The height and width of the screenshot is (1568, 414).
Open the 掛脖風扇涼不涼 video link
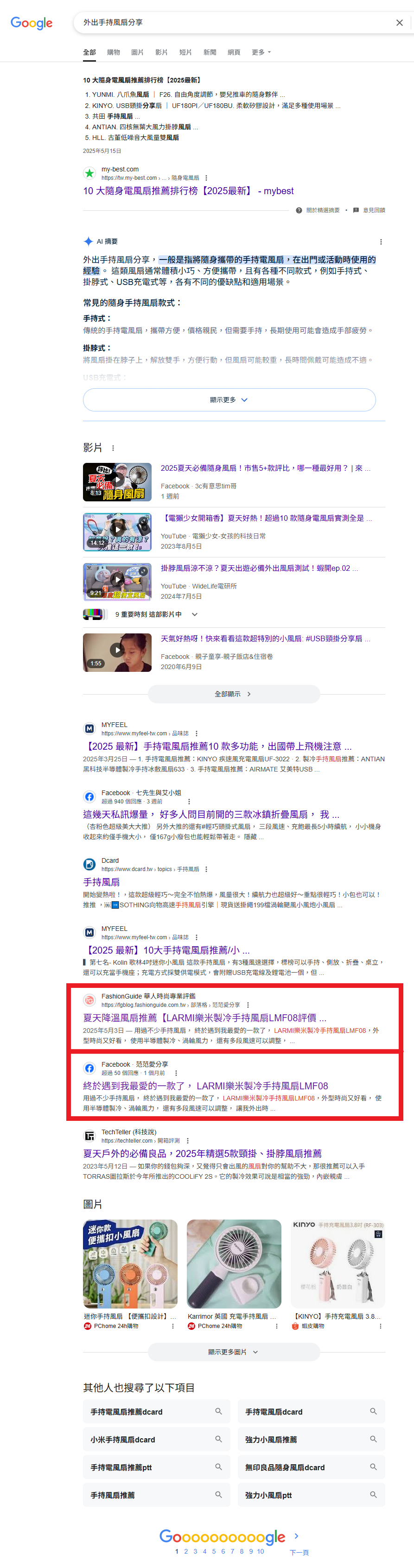(x=259, y=568)
